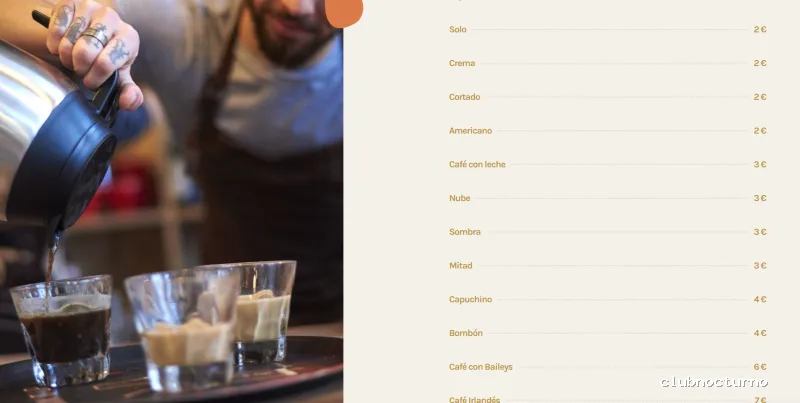Click the 2 € price next to Solo
800x403 pixels.
coord(760,30)
